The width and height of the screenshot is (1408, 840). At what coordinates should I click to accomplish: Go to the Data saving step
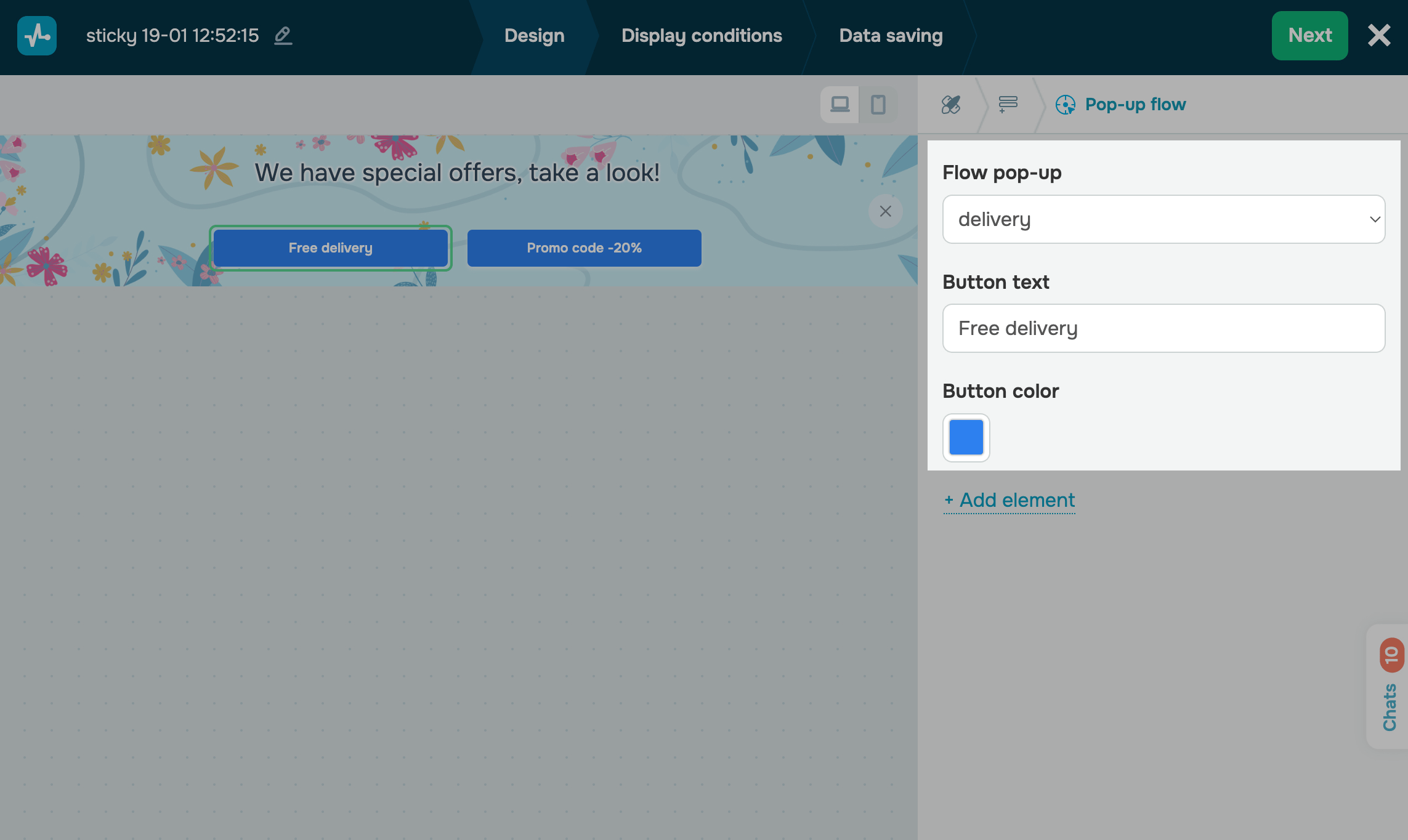(x=890, y=36)
